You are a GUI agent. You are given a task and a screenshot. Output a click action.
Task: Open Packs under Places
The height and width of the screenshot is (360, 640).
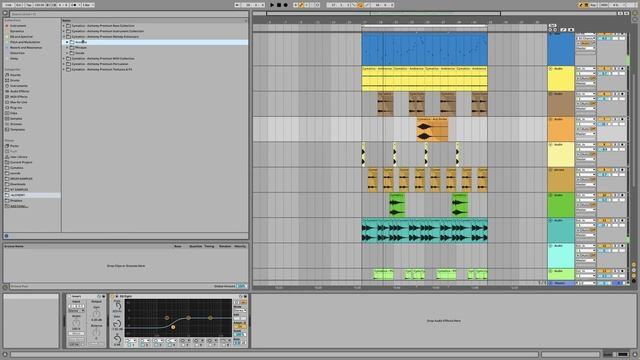(x=14, y=146)
